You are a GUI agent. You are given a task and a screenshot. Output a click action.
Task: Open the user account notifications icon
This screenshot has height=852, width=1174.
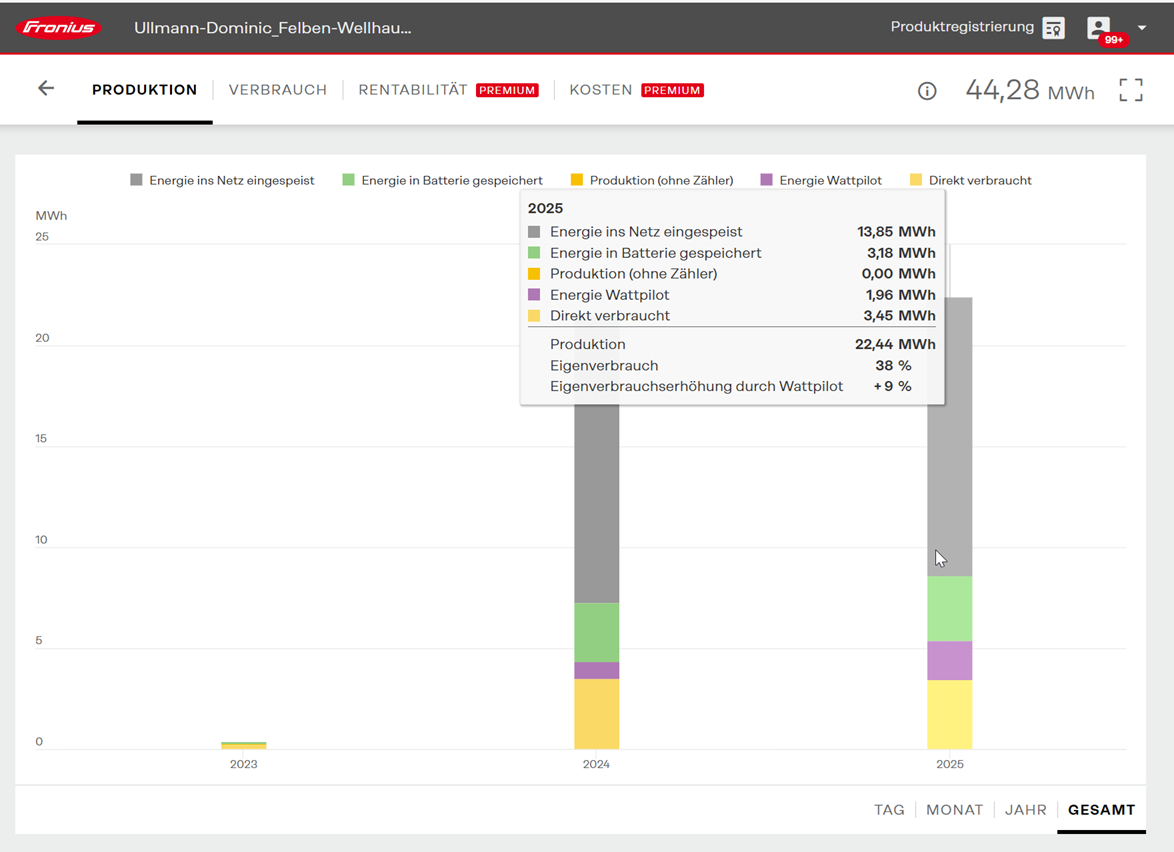(x=1101, y=29)
